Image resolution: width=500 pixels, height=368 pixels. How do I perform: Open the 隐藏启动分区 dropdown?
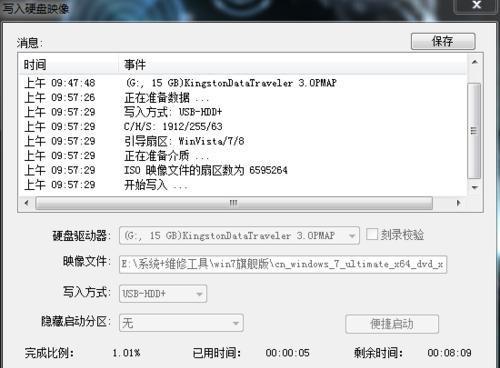click(x=181, y=323)
